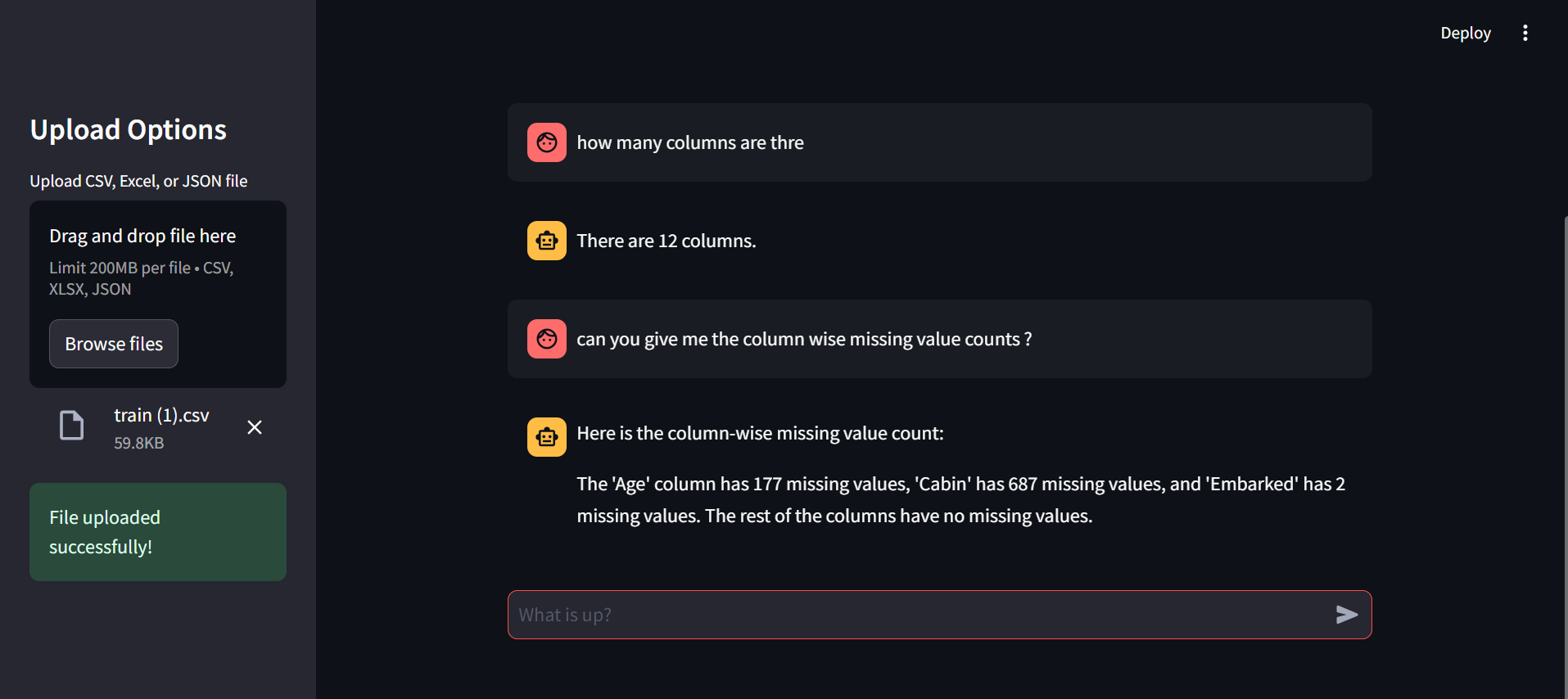This screenshot has width=1568, height=699.
Task: Click the "There are 12 columns." reply text
Action: tap(666, 241)
